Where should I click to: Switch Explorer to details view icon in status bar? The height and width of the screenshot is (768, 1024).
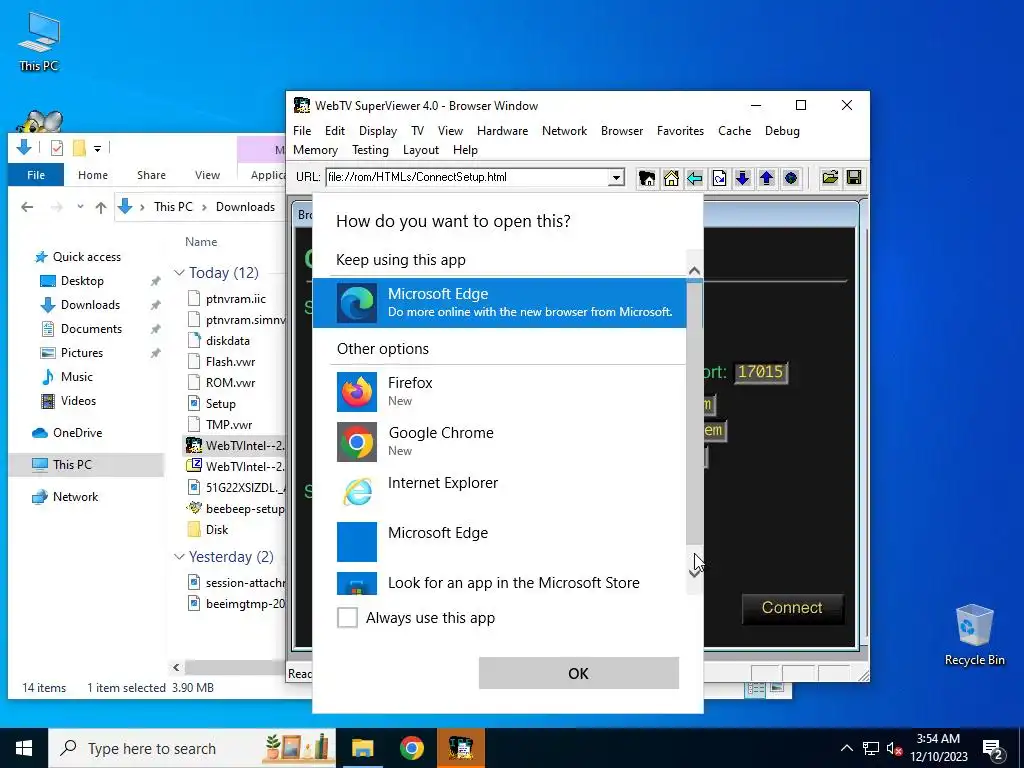click(x=755, y=689)
